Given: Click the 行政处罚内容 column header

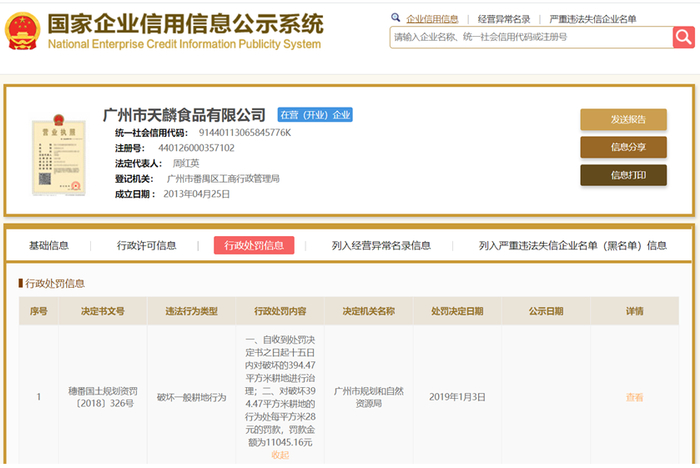Looking at the screenshot, I should point(280,311).
